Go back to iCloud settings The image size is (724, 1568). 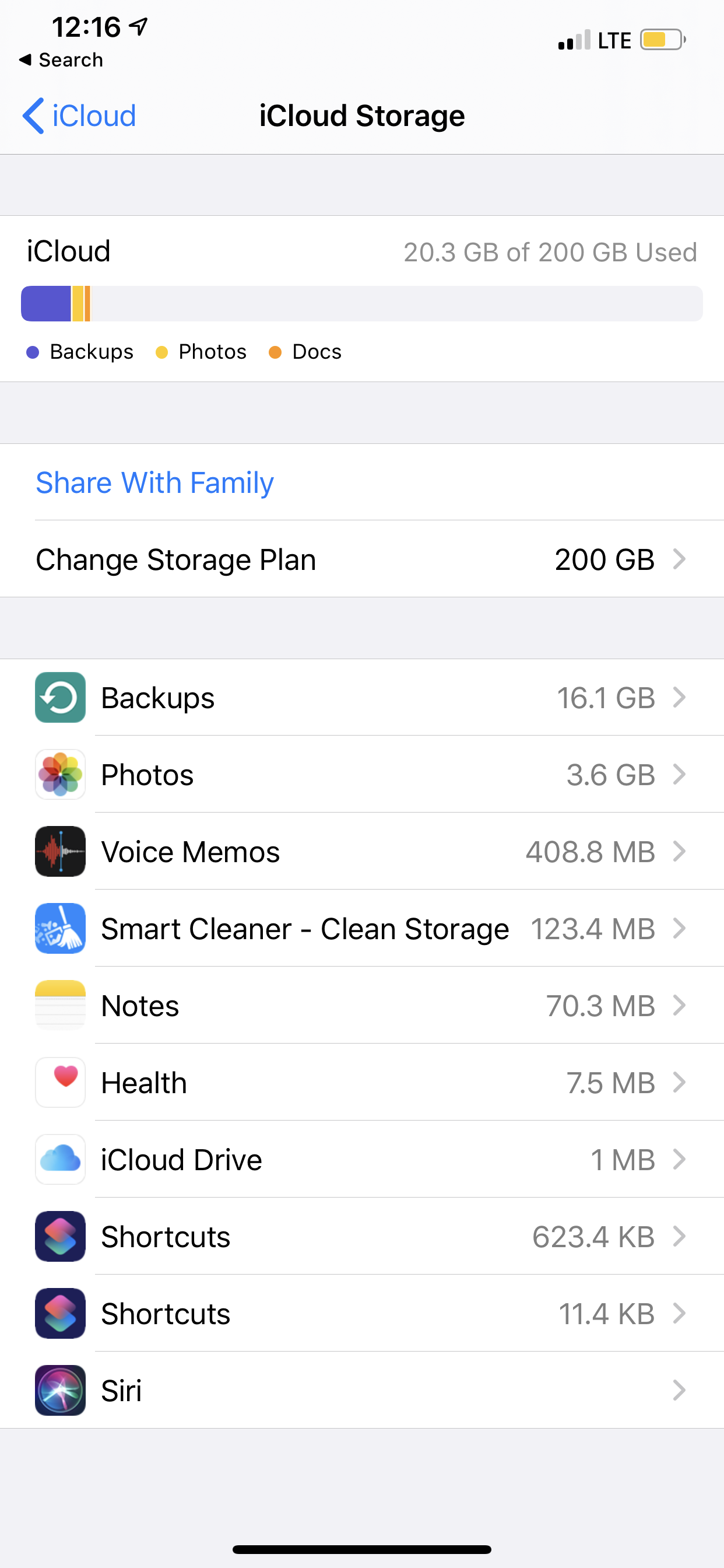(79, 116)
